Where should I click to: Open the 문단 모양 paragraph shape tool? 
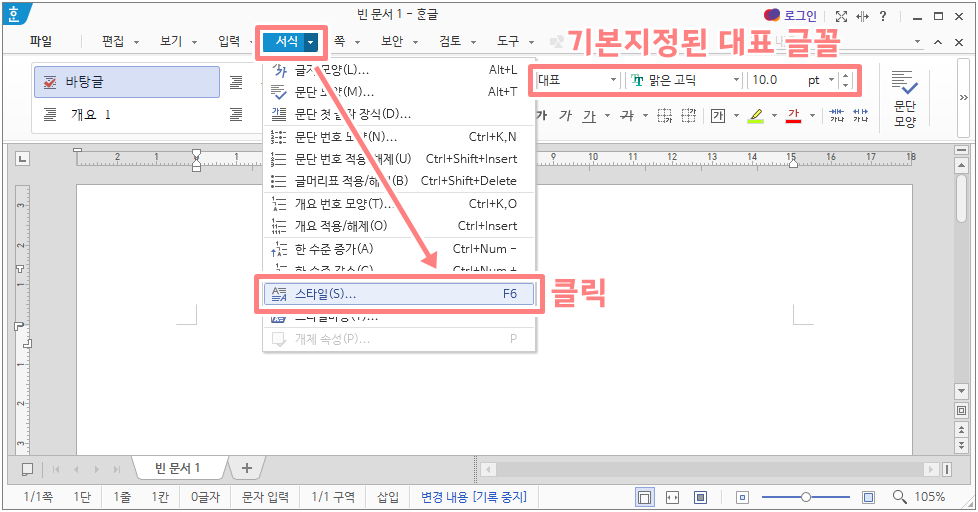tap(904, 98)
